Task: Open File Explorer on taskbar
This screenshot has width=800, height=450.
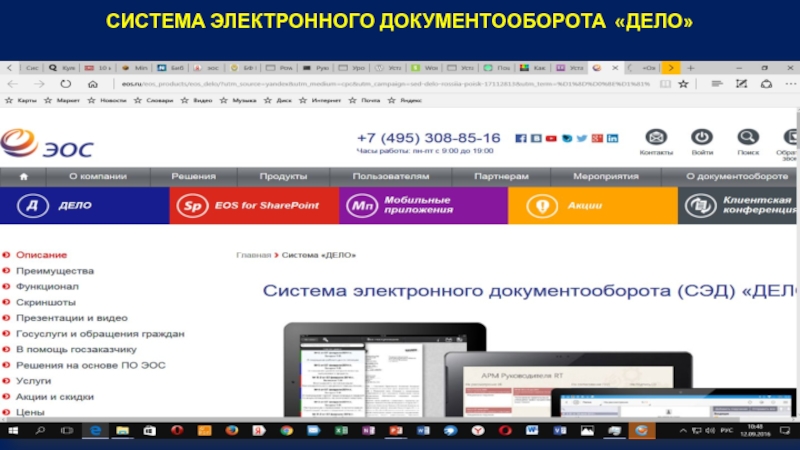Action: (122, 431)
